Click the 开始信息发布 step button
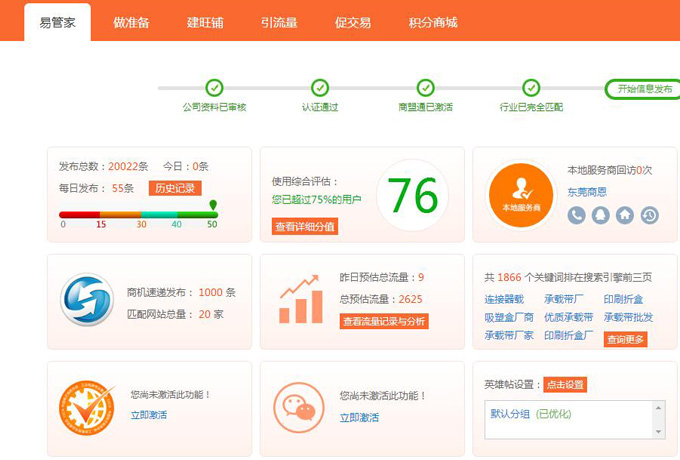The height and width of the screenshot is (460, 680). (x=644, y=88)
